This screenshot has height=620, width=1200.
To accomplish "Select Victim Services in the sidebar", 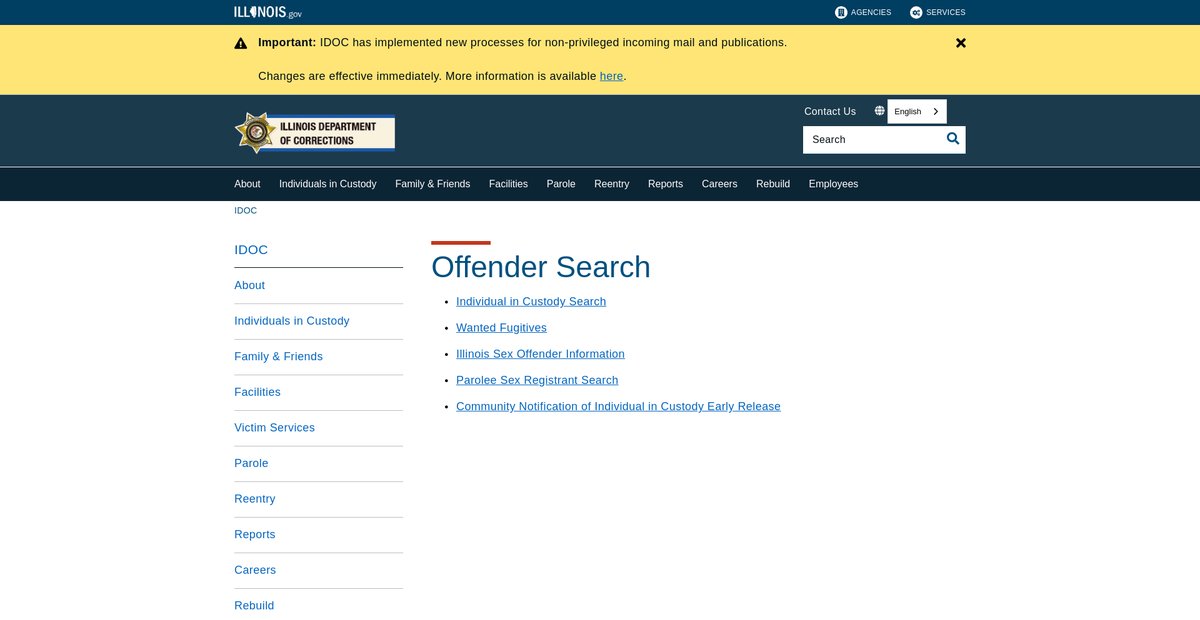I will pyautogui.click(x=274, y=428).
